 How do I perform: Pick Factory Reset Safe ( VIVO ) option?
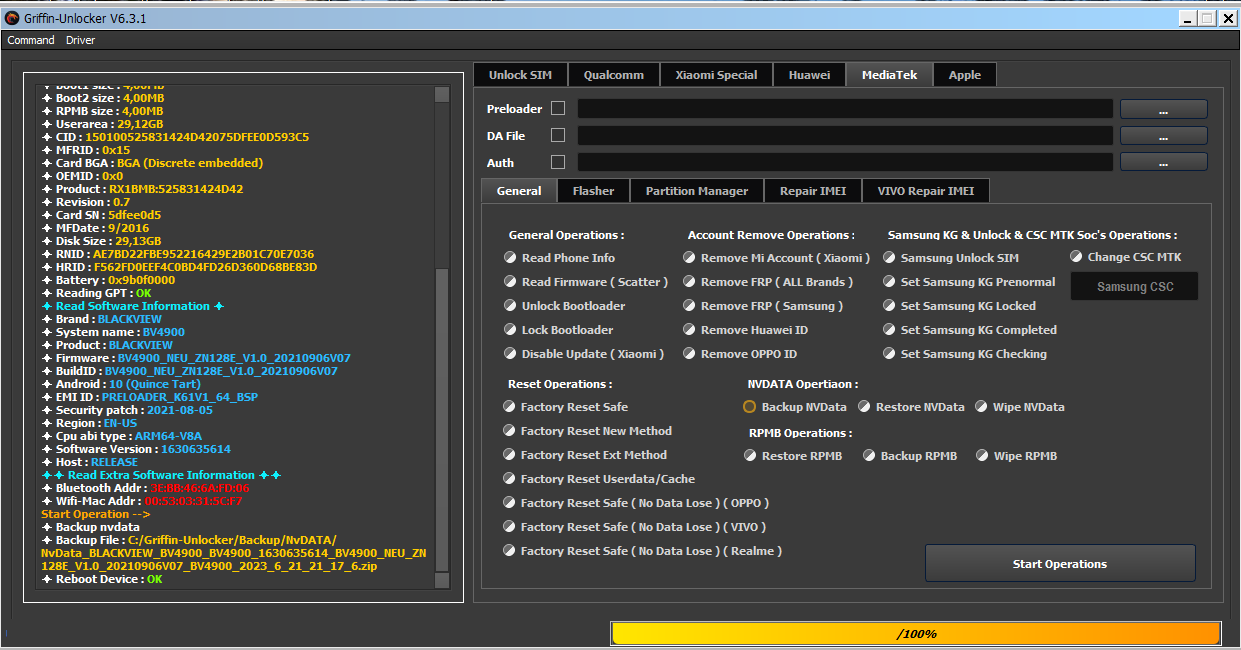635,527
